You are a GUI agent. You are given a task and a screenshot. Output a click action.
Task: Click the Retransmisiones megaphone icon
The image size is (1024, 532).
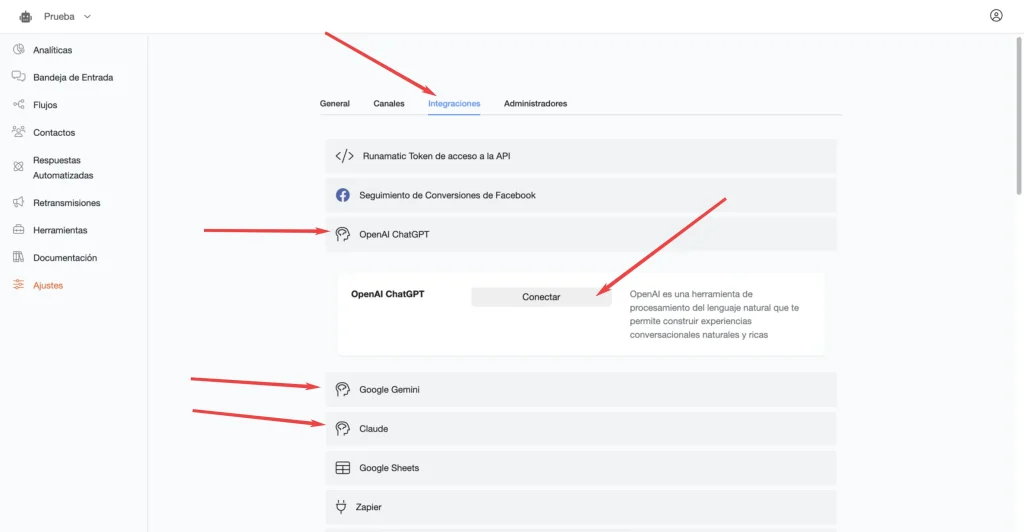(18, 202)
